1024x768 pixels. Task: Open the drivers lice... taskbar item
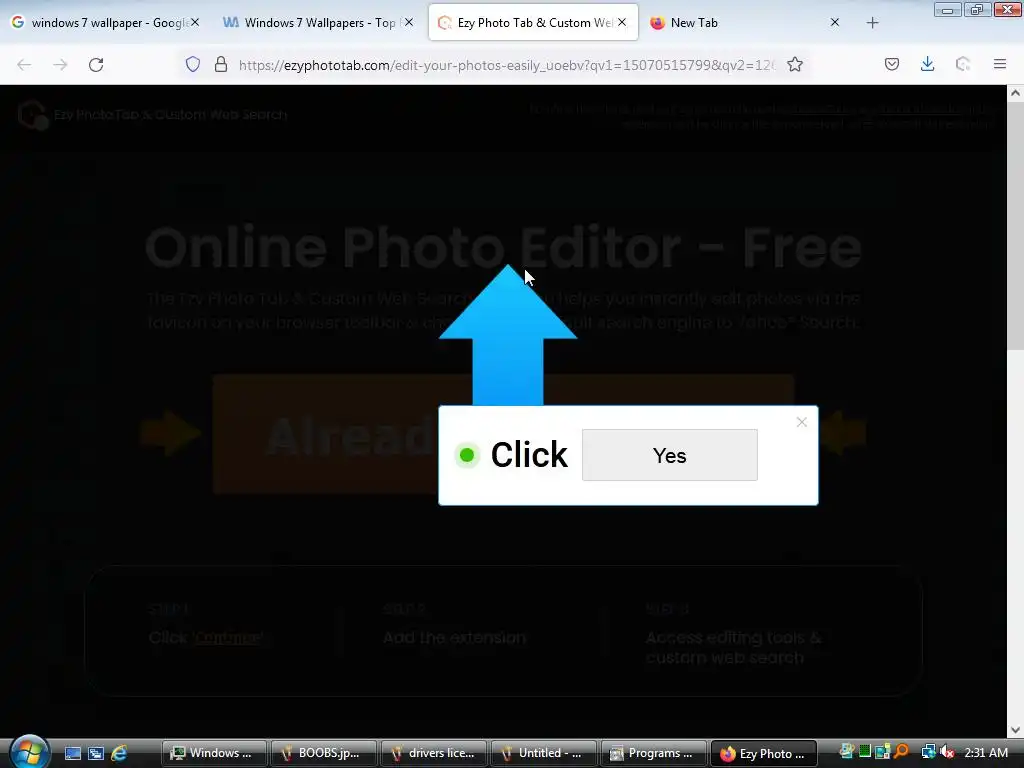[x=434, y=754]
